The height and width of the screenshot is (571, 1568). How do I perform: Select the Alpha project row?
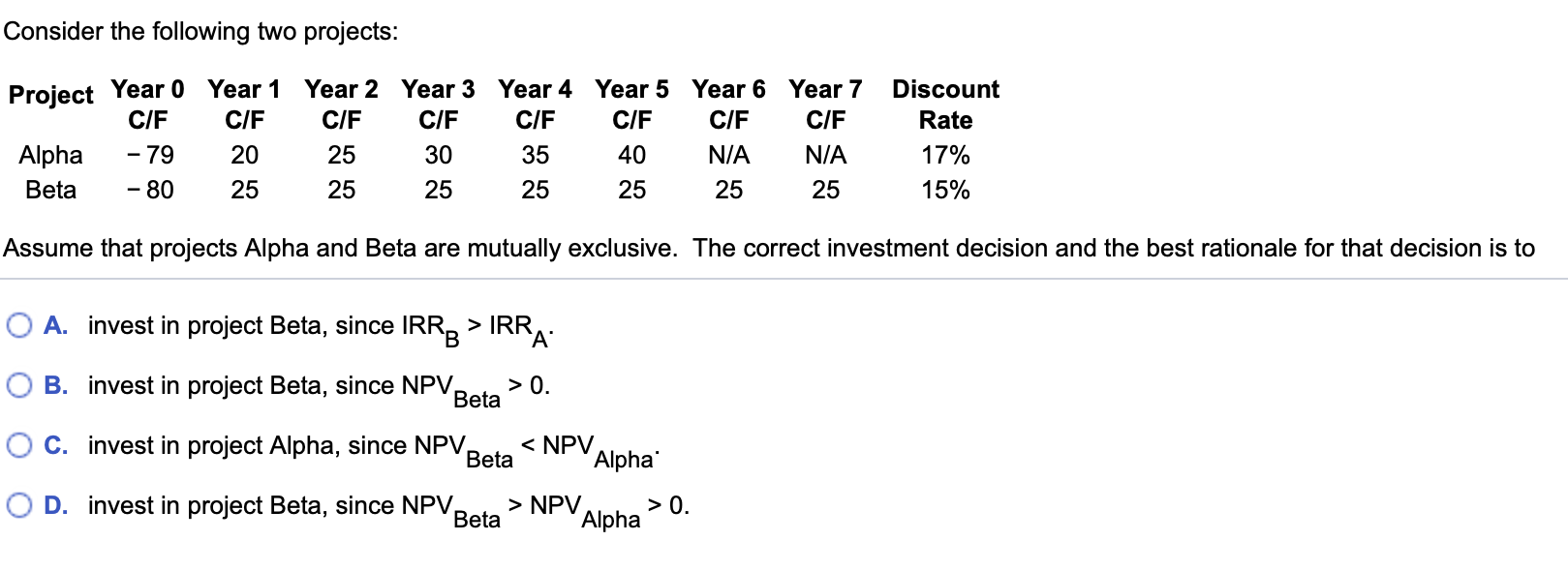tap(51, 155)
